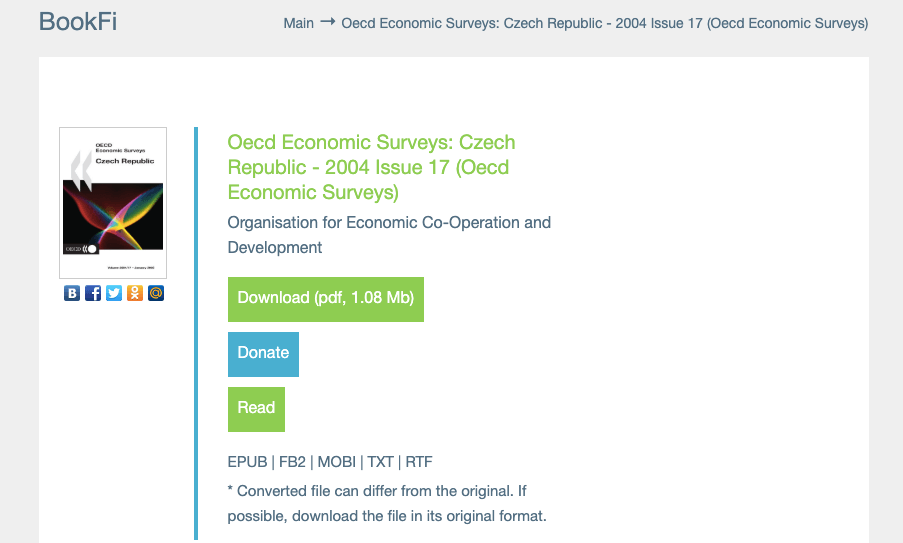The image size is (903, 543).
Task: Share the book on VKontakte
Action: tap(72, 293)
